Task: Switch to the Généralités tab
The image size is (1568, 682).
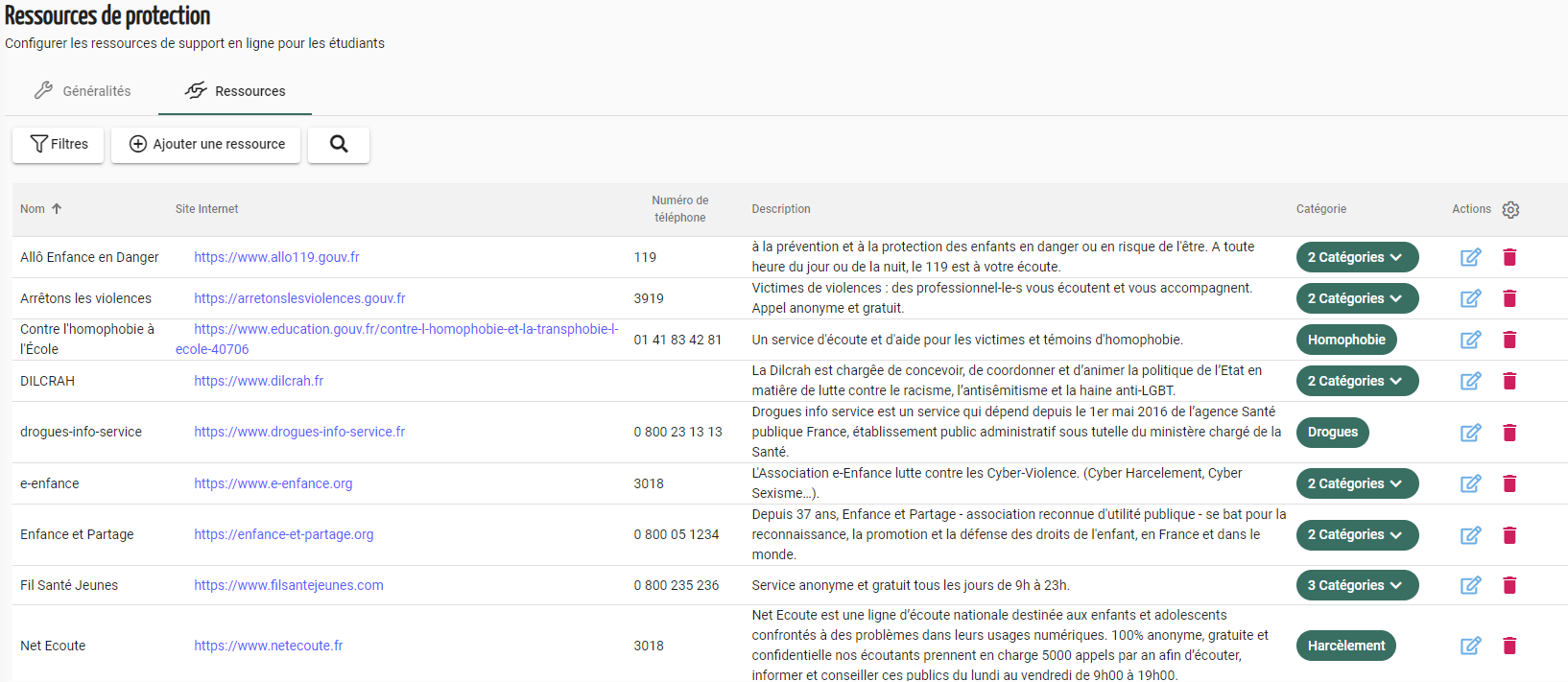Action: click(x=83, y=91)
